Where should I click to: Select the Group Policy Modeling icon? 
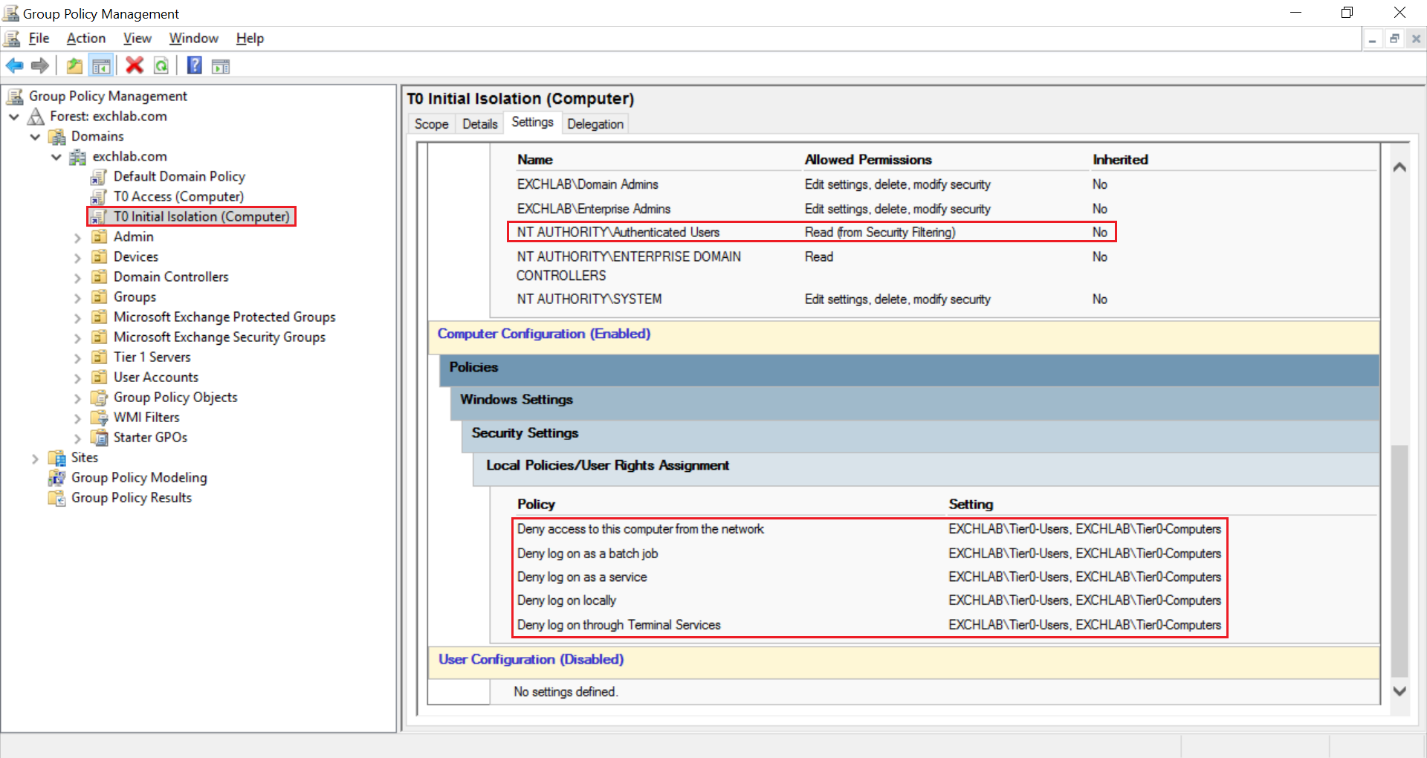point(56,477)
